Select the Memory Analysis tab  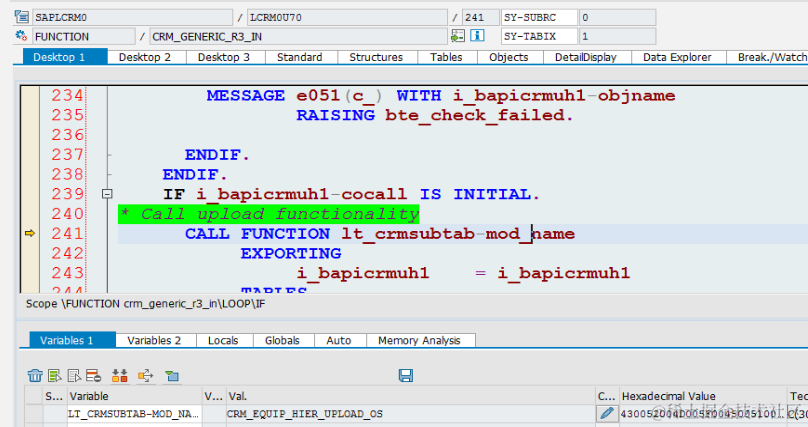pyautogui.click(x=419, y=340)
